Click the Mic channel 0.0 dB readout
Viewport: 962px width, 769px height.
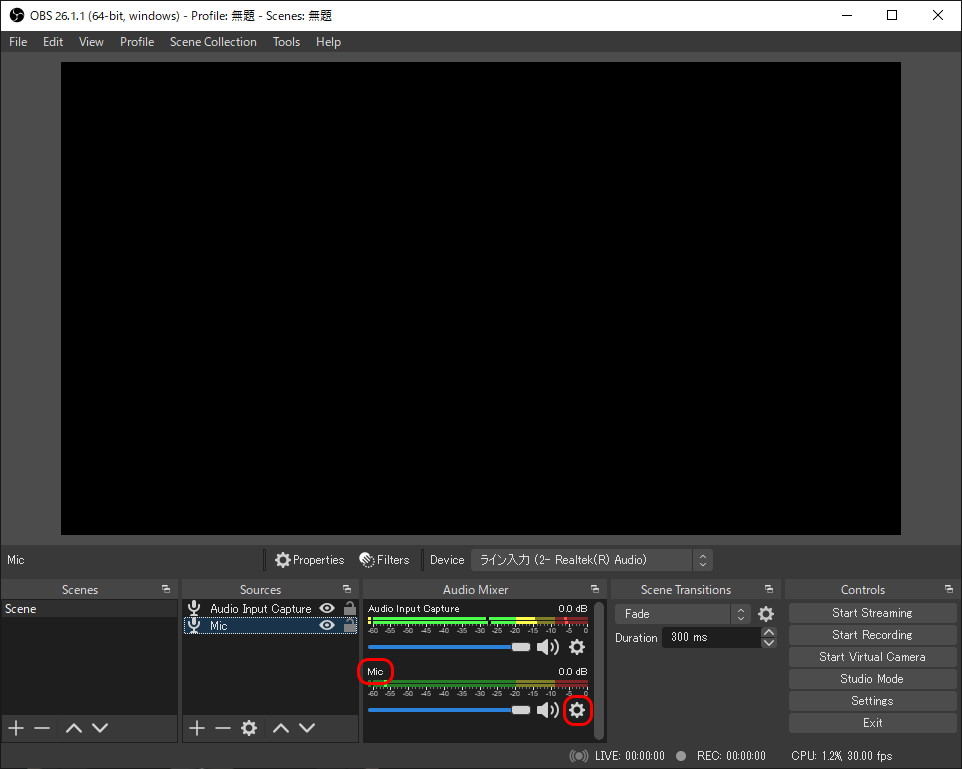(x=572, y=671)
